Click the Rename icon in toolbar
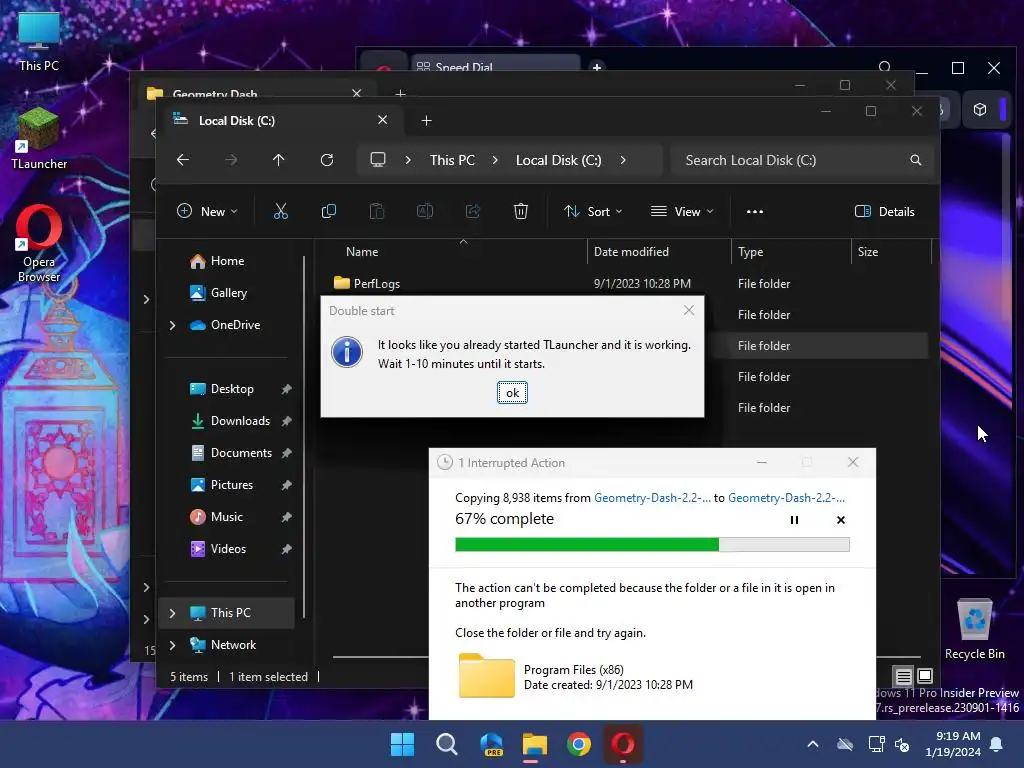The image size is (1024, 768). (x=424, y=211)
